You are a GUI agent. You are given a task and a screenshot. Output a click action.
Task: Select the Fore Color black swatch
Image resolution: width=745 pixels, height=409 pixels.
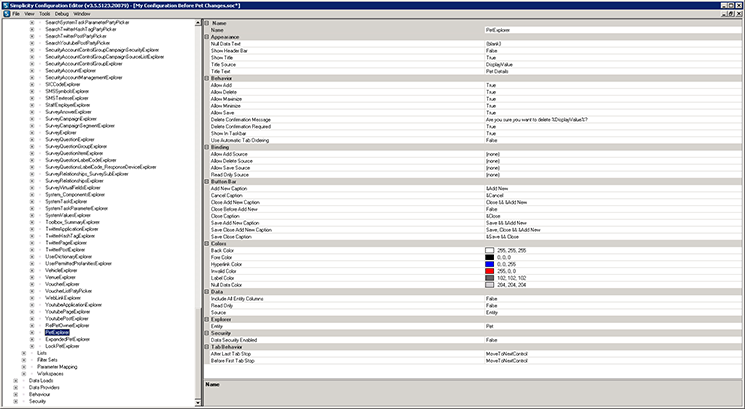click(x=489, y=257)
